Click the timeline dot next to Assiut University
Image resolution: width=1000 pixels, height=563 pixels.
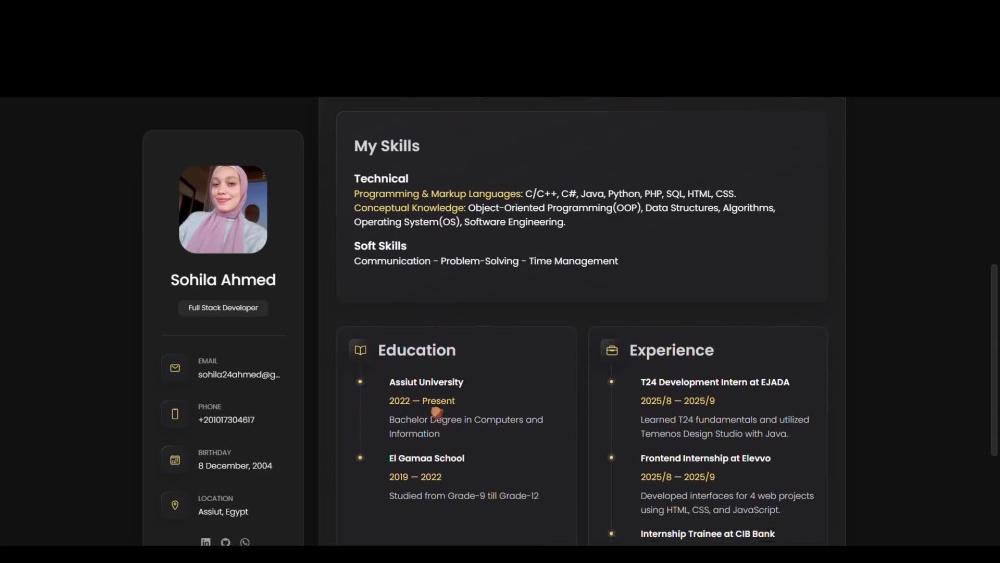pyautogui.click(x=360, y=381)
